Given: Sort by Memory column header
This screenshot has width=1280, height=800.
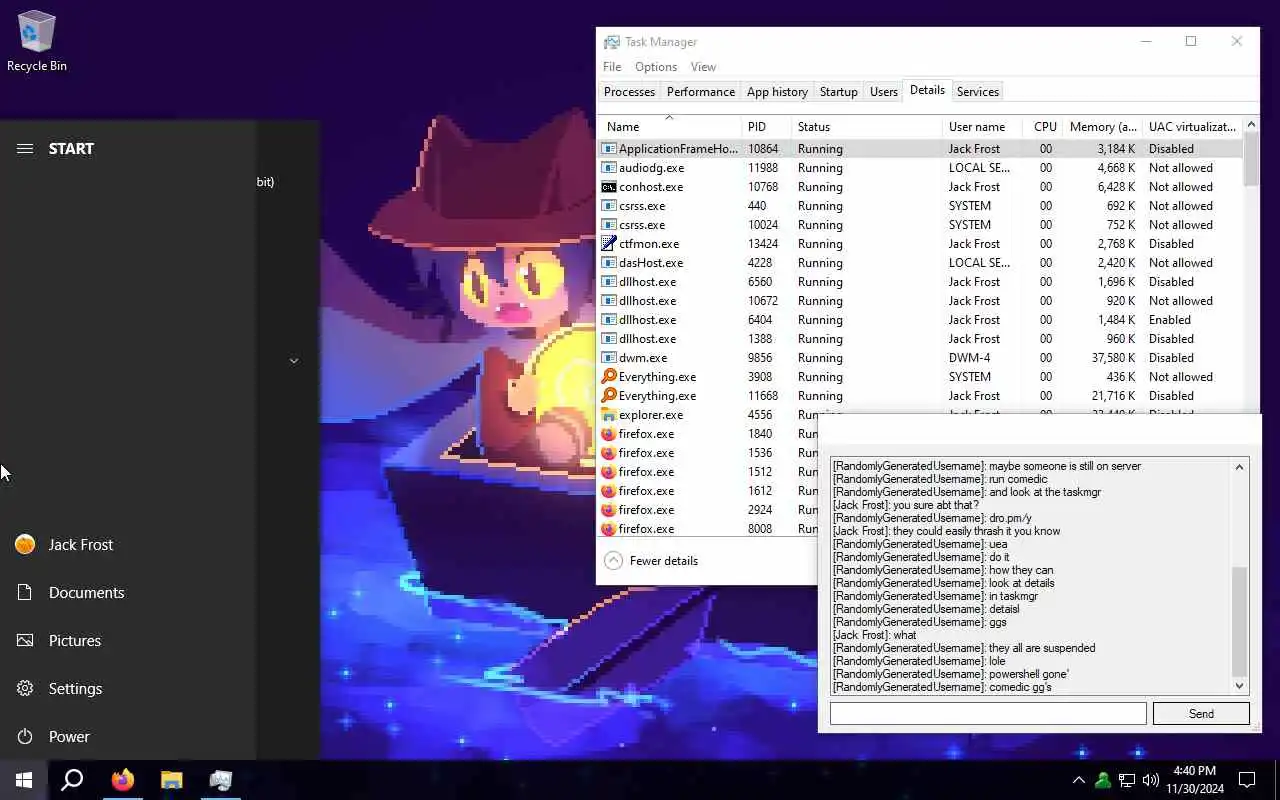Looking at the screenshot, I should click(1102, 126).
